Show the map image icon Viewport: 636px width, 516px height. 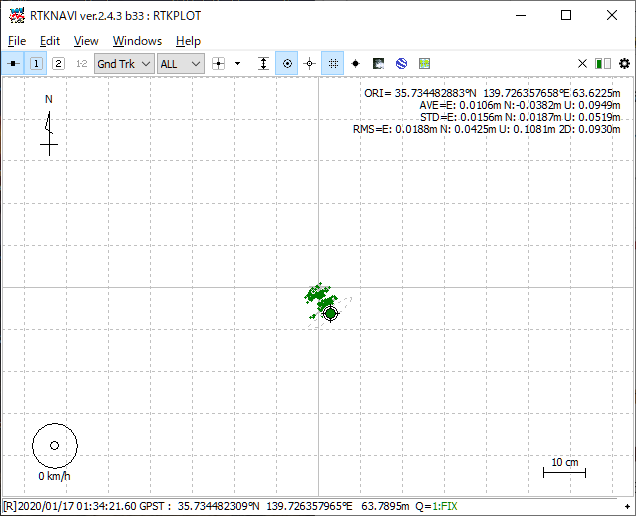(378, 63)
